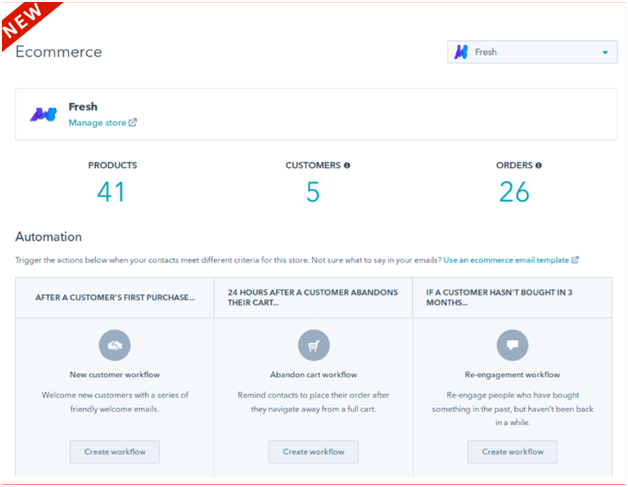This screenshot has width=628, height=487.
Task: Click the 24 HOURS AFTER A CUSTOMER ABANDONS header
Action: tap(313, 298)
